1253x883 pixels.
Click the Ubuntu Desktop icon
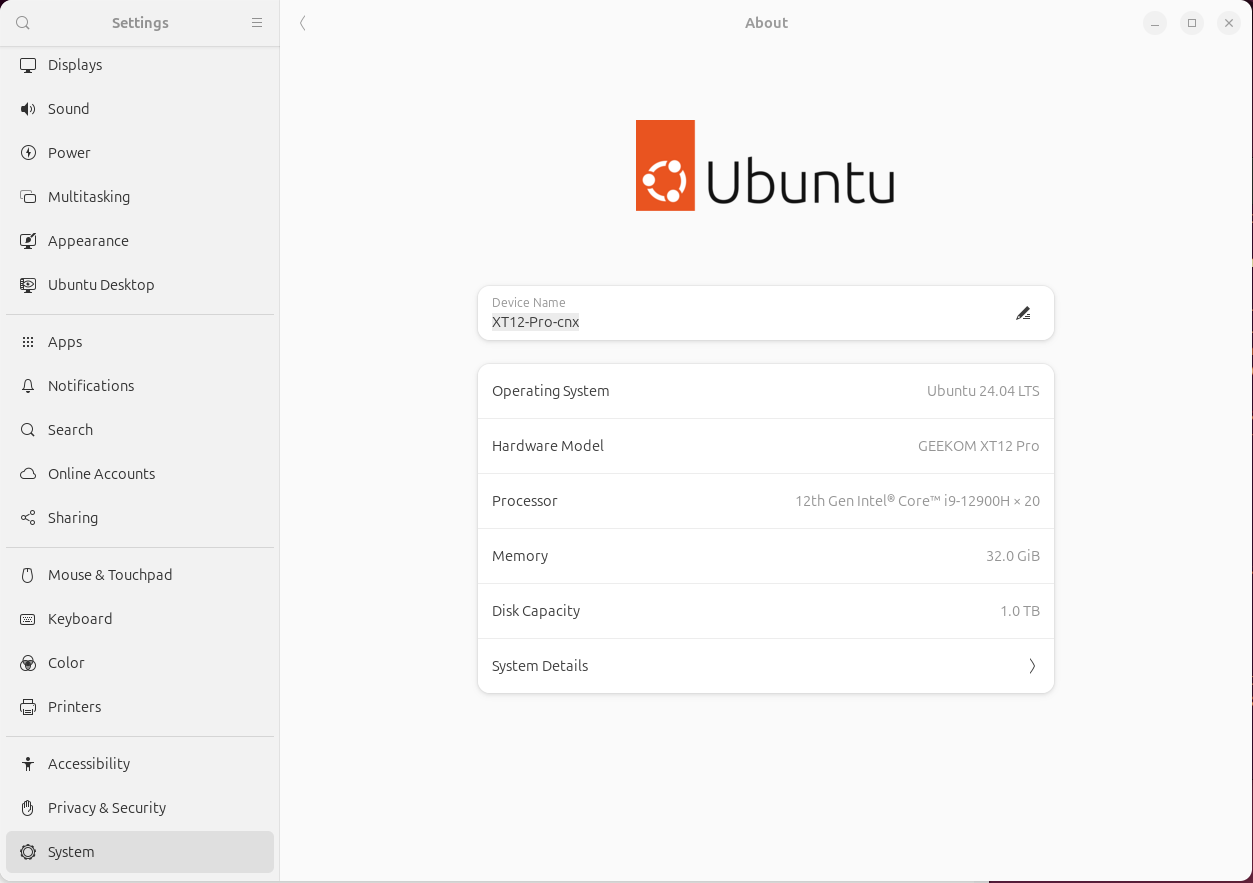pos(28,285)
